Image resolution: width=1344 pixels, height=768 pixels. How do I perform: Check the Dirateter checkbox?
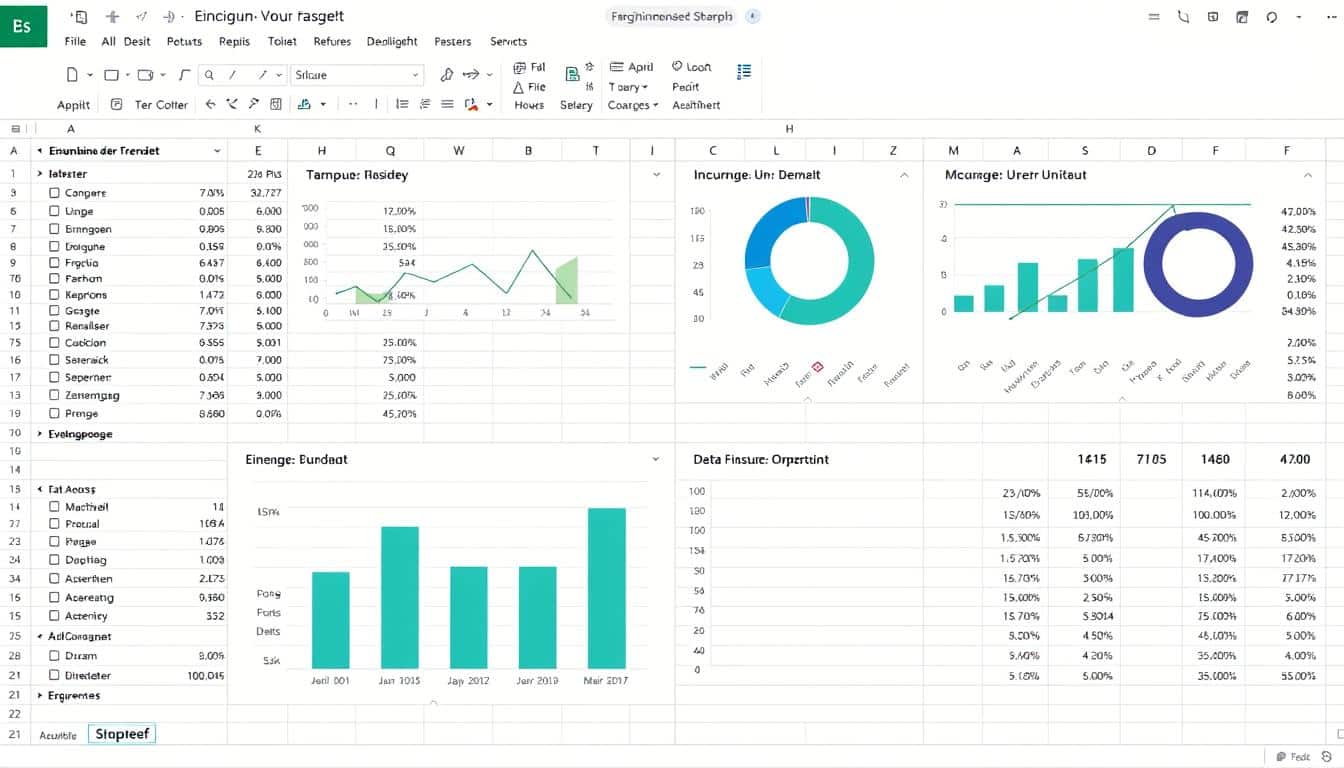coord(55,676)
